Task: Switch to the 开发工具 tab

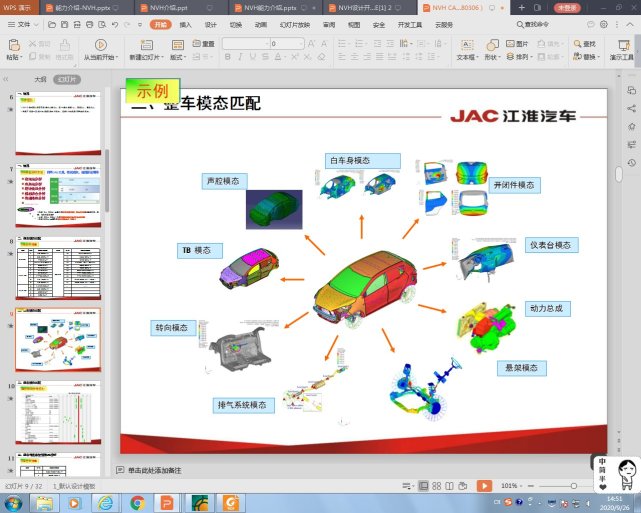Action: pos(410,25)
